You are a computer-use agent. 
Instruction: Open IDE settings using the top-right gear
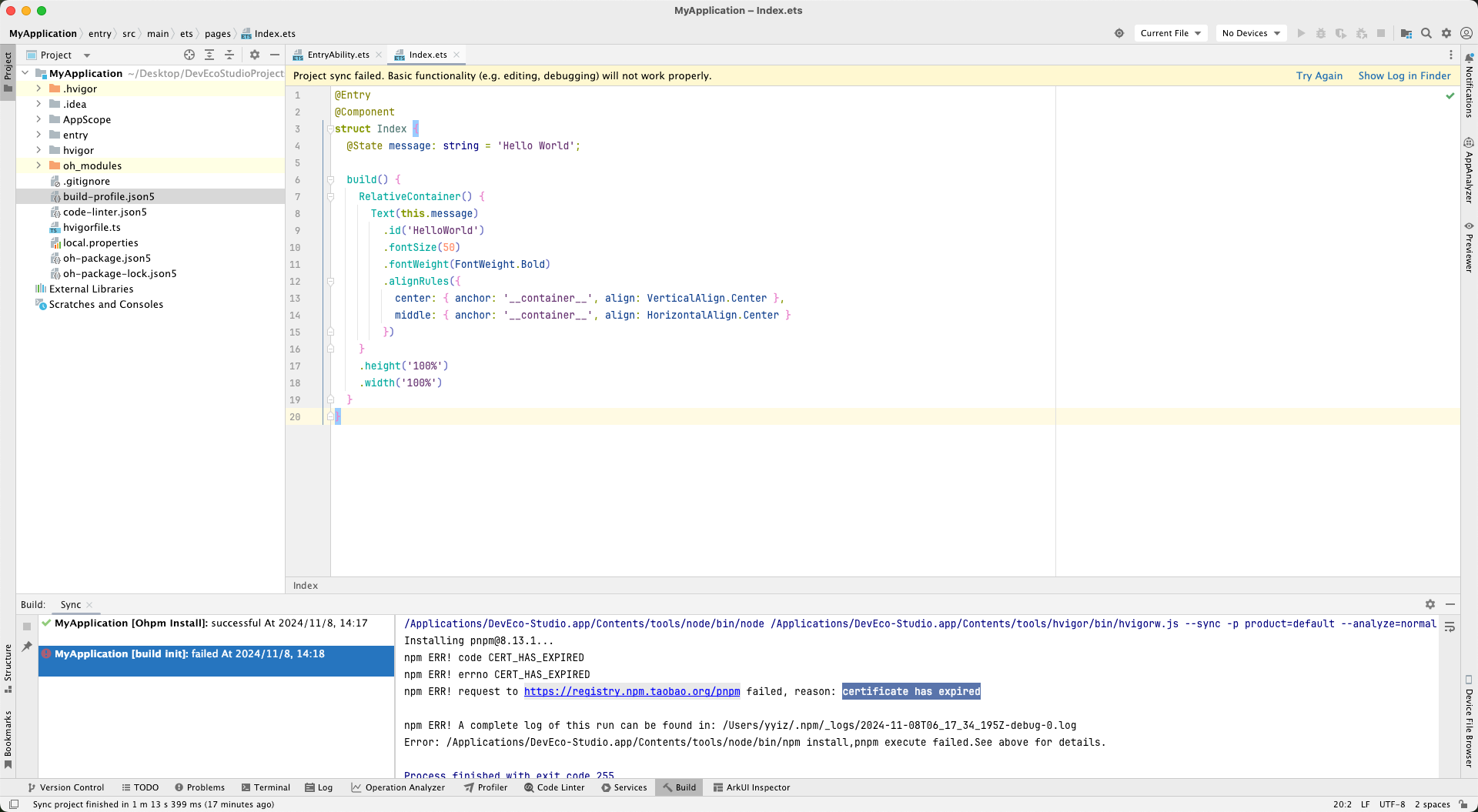(1446, 33)
